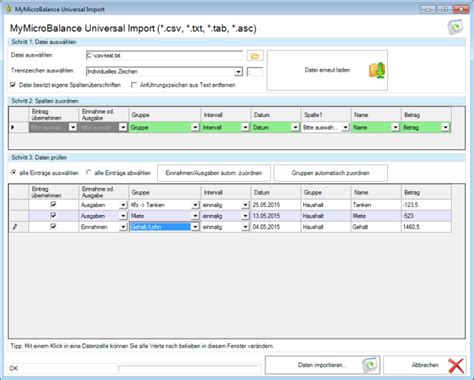Click the amount cell '-123,5'
474x380 pixels.
point(426,205)
